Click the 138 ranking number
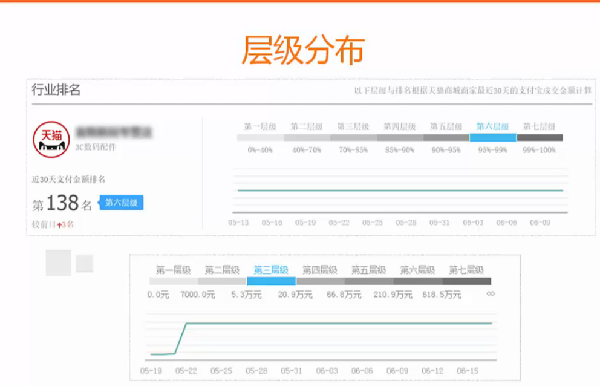 [62, 203]
